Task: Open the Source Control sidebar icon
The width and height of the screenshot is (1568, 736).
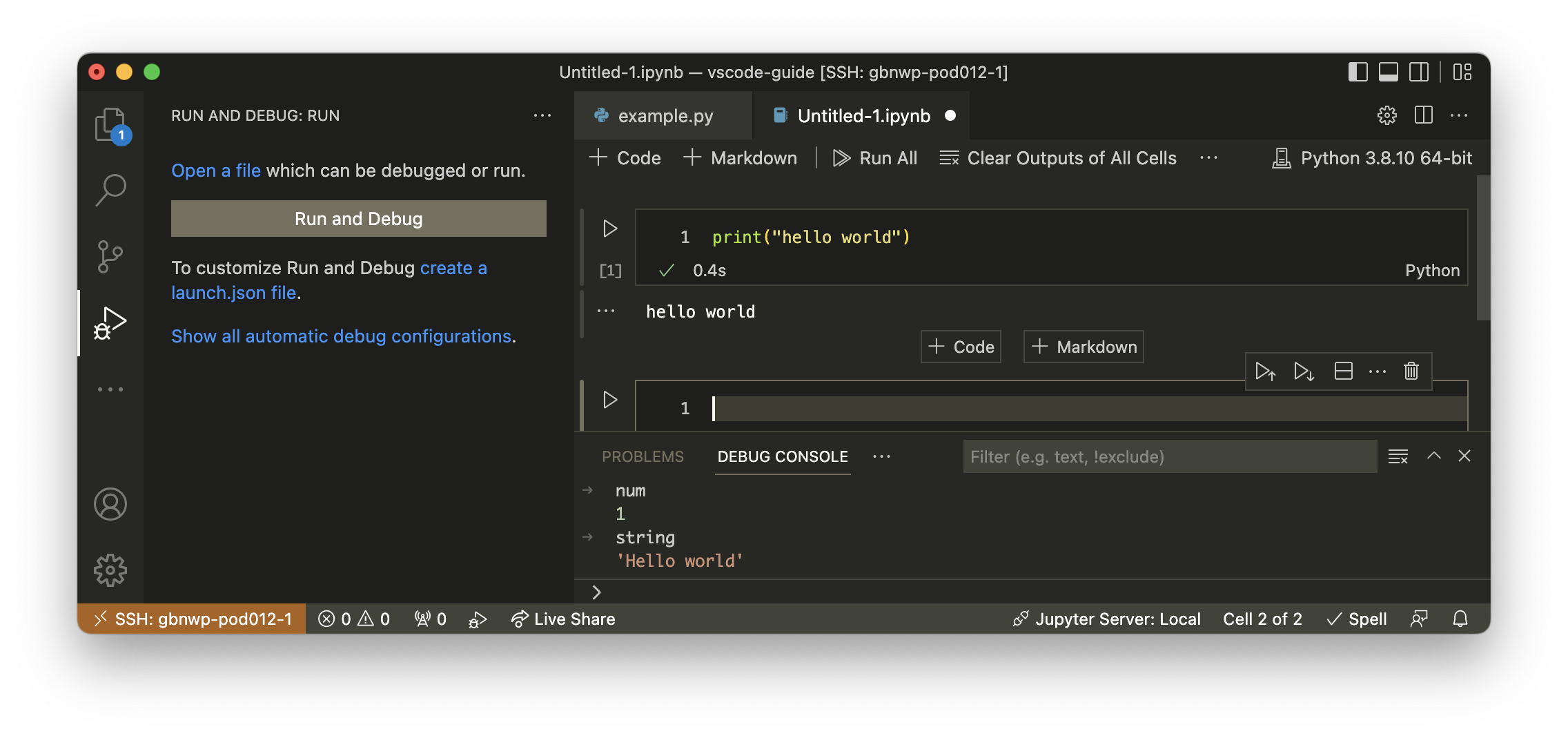Action: tap(110, 256)
